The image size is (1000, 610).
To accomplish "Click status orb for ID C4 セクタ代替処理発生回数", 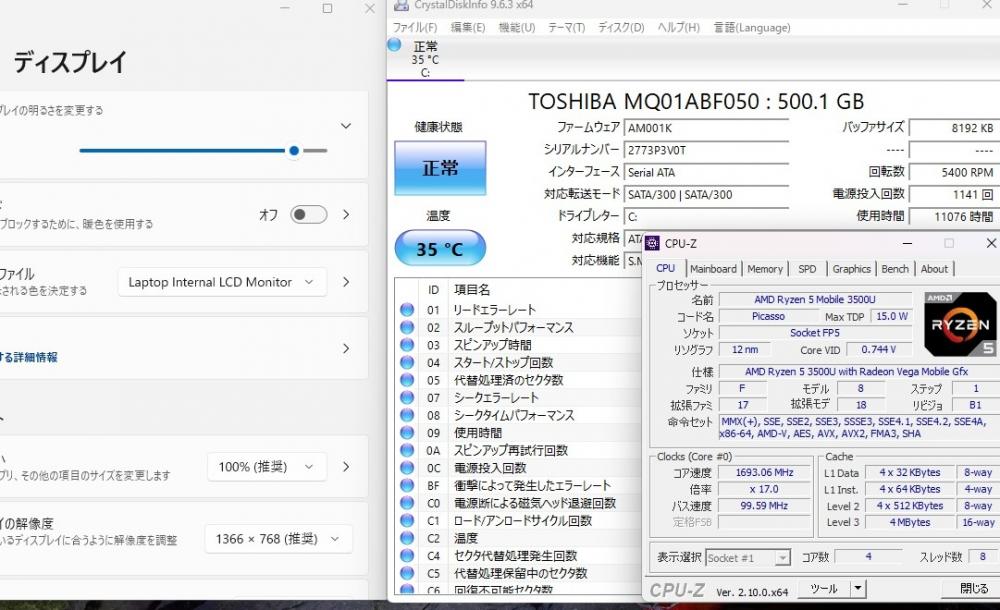I will 407,555.
